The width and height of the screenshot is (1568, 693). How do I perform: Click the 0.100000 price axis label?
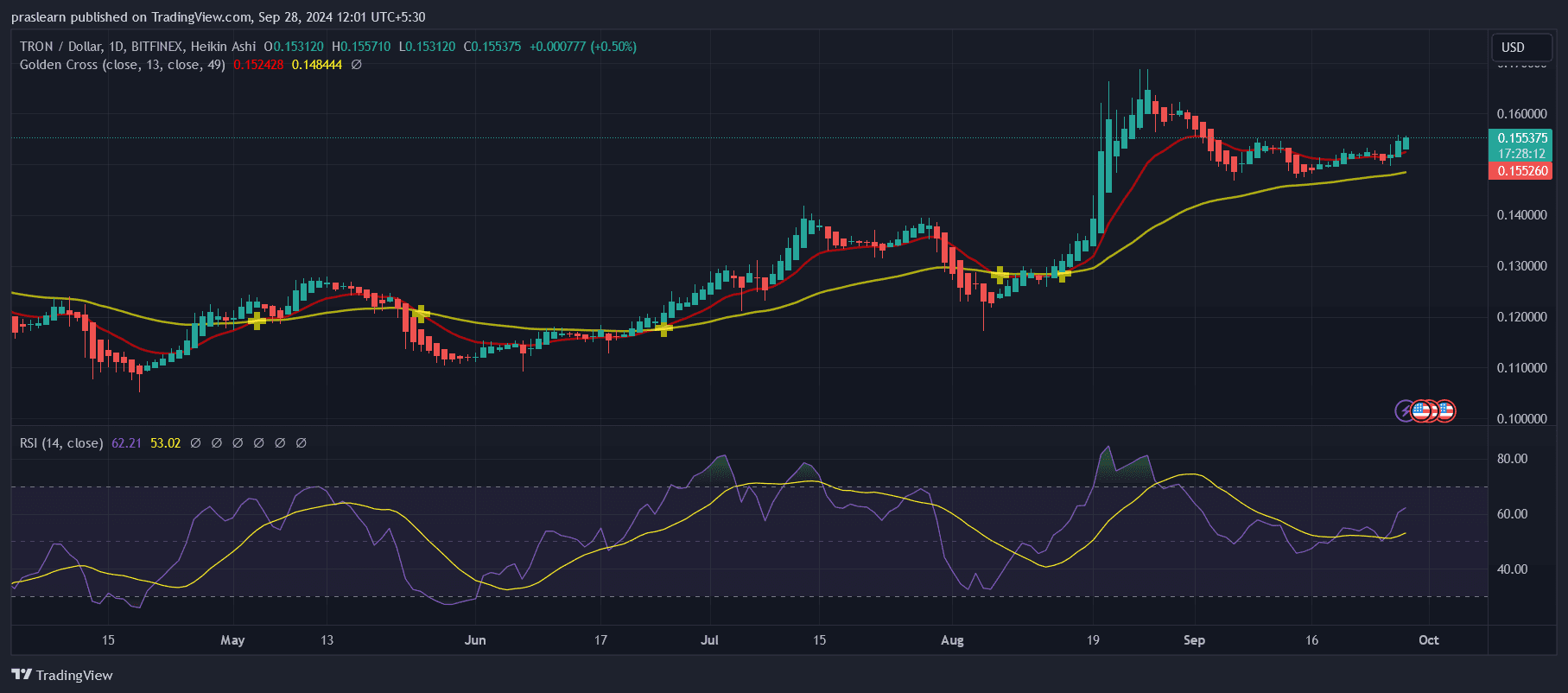[x=1521, y=419]
